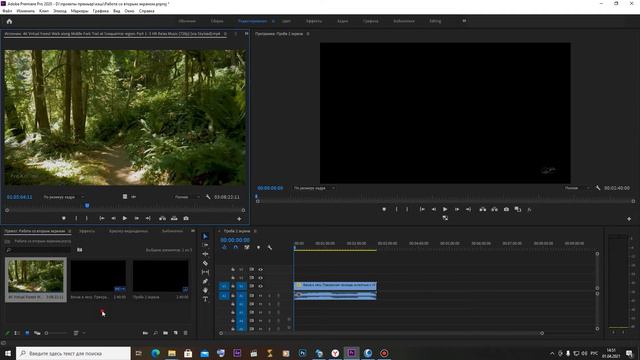Viewport: 640px width, 360px height.
Task: Open Comparison View in Program monitor
Action: click(518, 209)
